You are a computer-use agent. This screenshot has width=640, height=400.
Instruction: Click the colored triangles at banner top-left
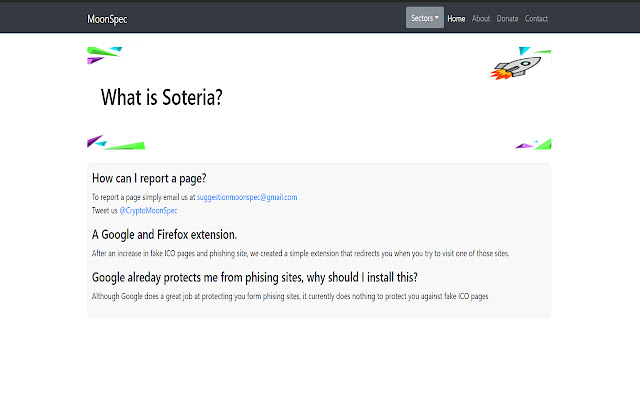click(x=103, y=55)
